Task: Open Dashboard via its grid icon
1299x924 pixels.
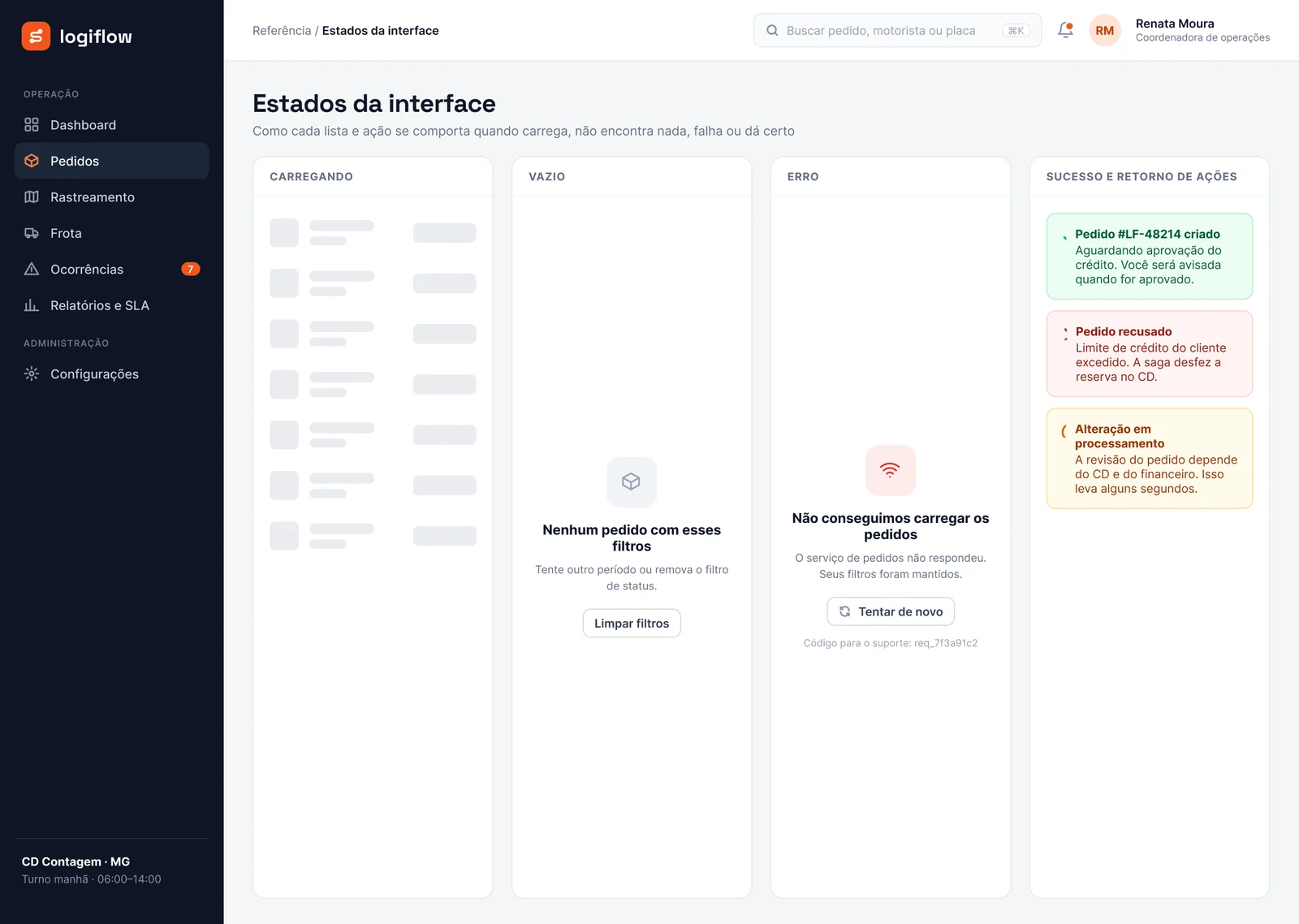Action: point(32,125)
